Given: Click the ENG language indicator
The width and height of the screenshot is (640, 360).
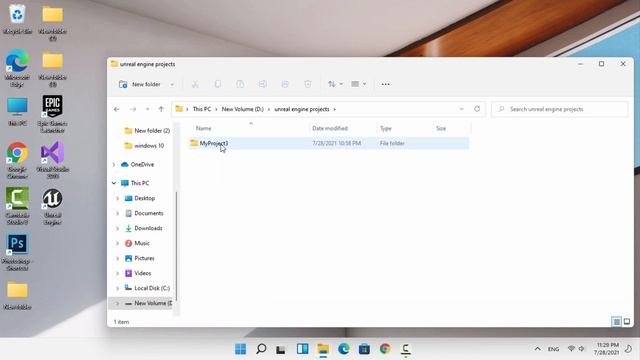Looking at the screenshot, I should click(x=553, y=349).
